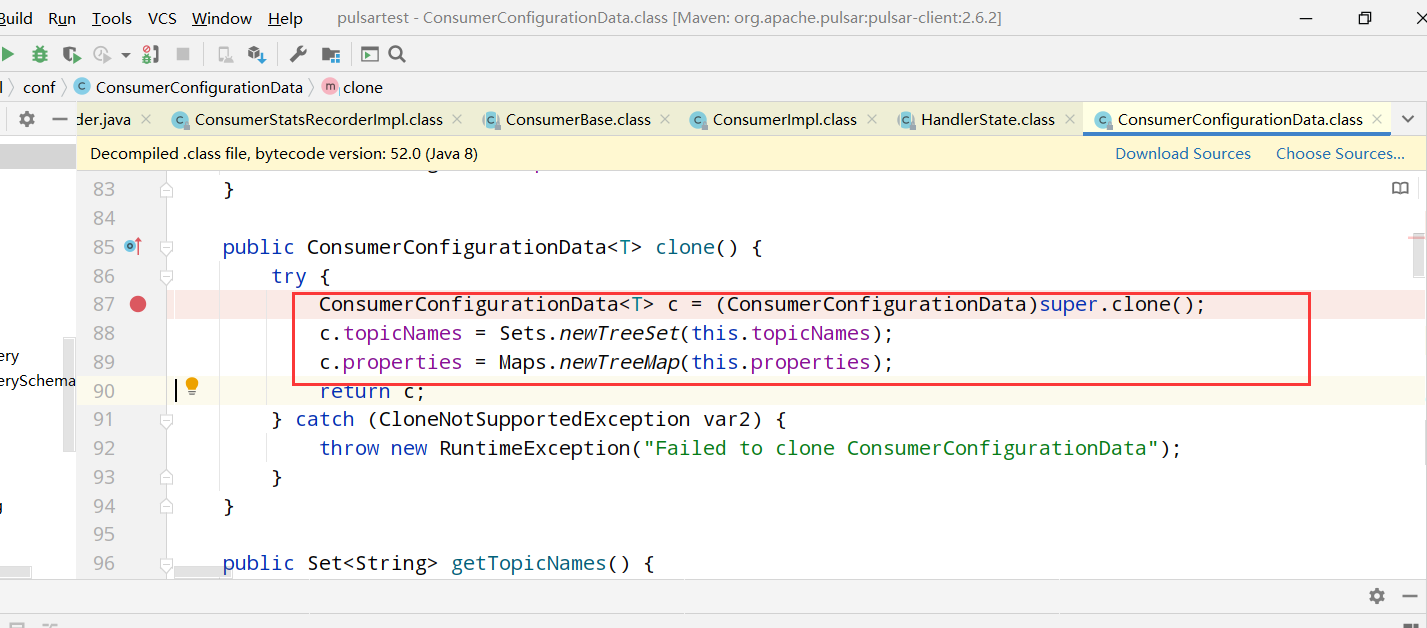Click line number 92 in gutter
This screenshot has height=628, width=1427.
point(104,448)
